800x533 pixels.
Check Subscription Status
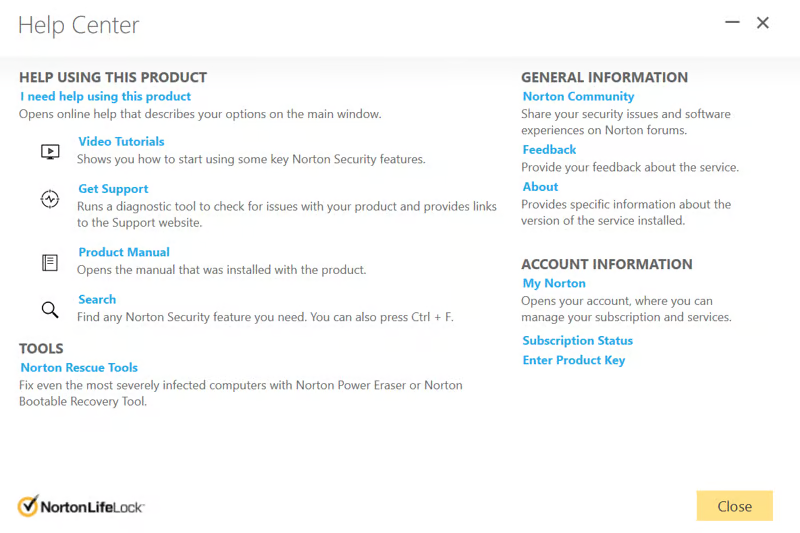point(577,340)
